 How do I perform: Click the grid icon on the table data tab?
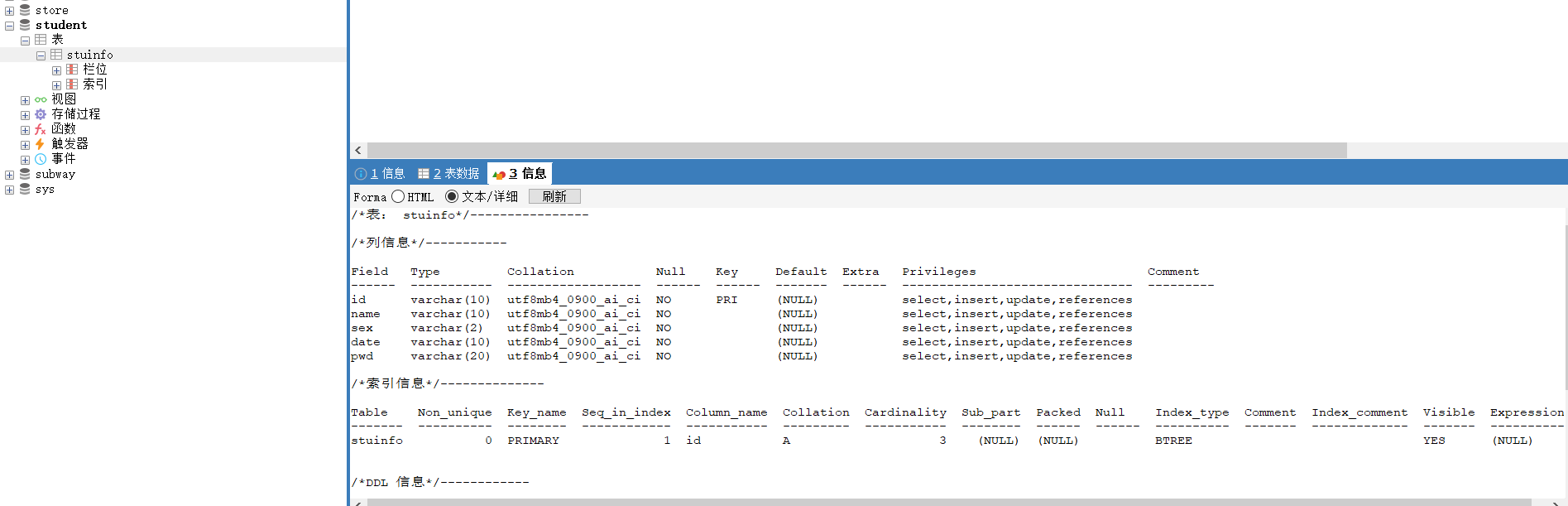(x=424, y=174)
